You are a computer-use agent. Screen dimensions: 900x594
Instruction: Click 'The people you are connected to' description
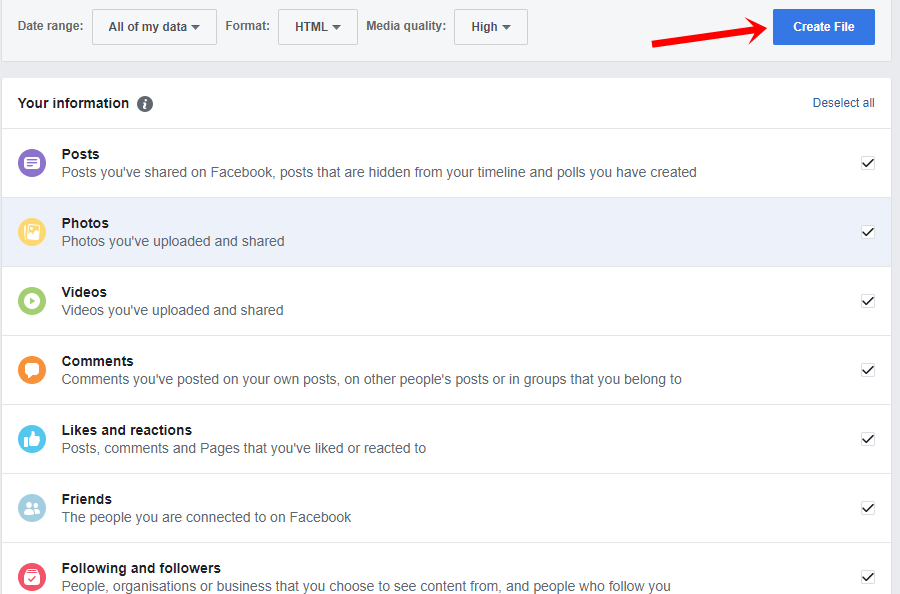(x=207, y=517)
